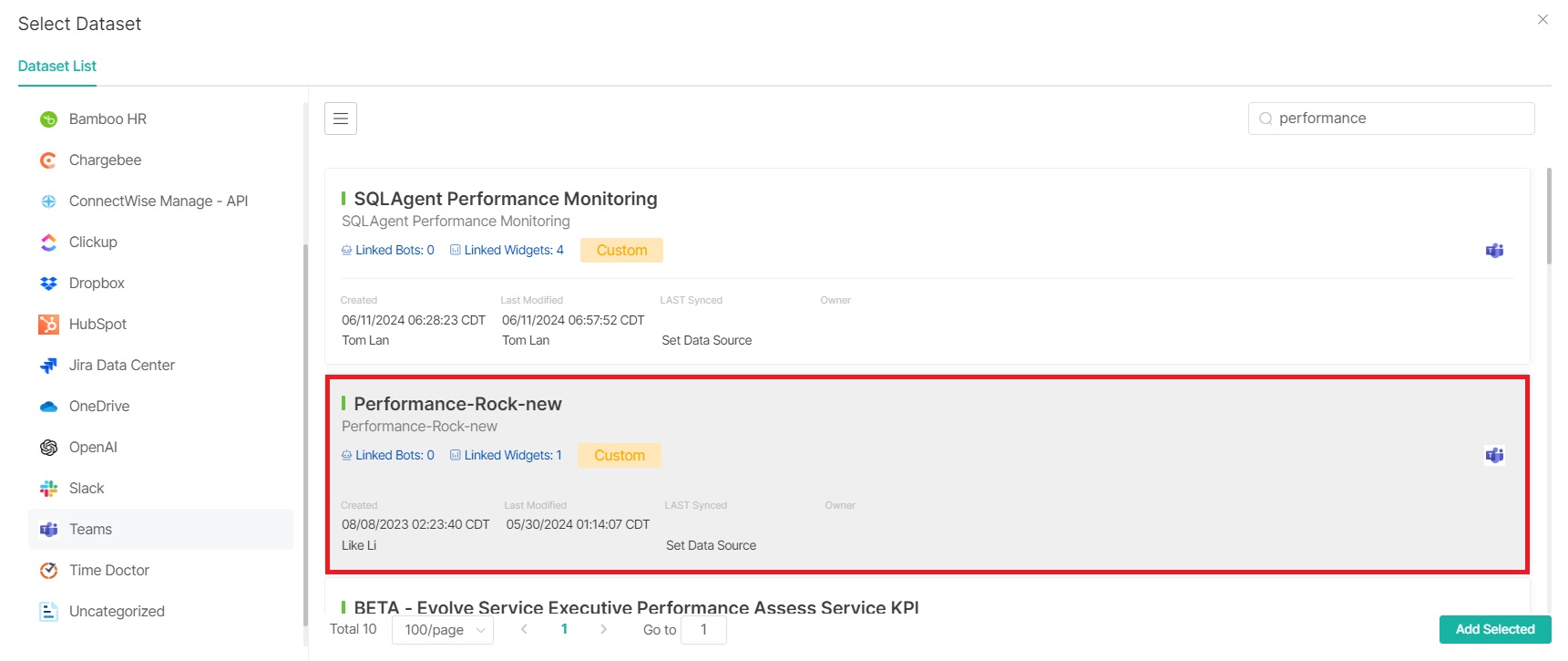
Task: Choose the HubSpot icon in the list
Action: pyautogui.click(x=48, y=325)
